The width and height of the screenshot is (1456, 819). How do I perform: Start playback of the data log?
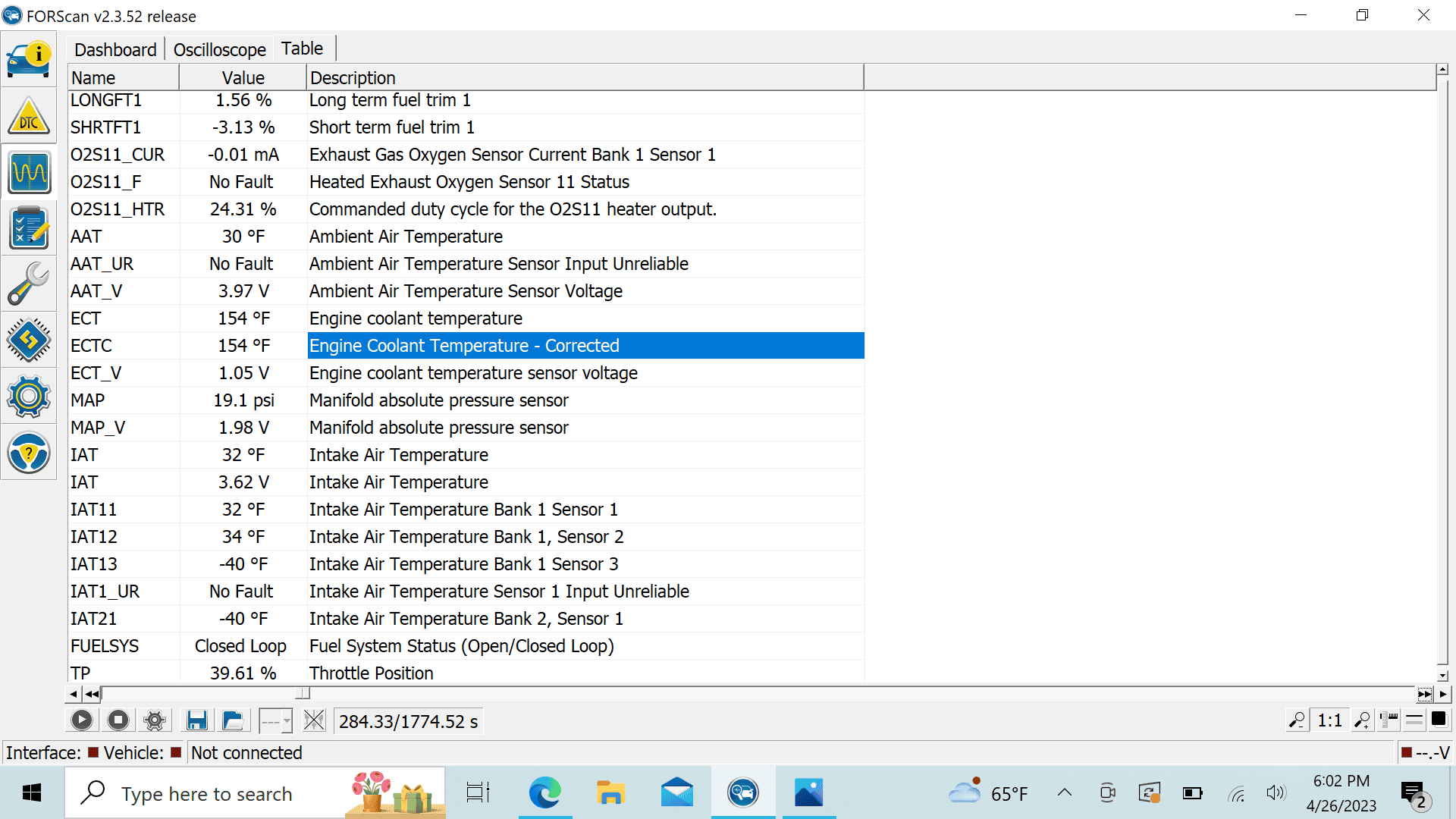[82, 720]
